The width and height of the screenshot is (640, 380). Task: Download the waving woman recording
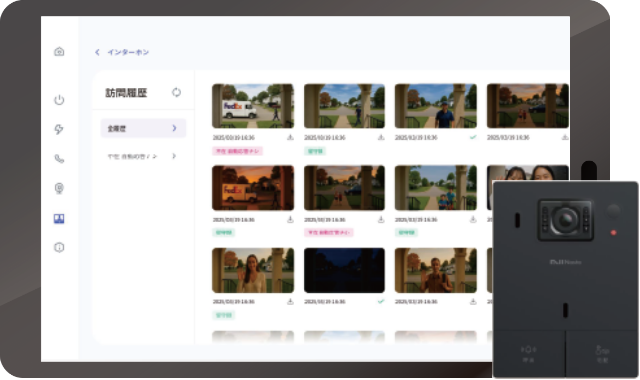coord(290,302)
